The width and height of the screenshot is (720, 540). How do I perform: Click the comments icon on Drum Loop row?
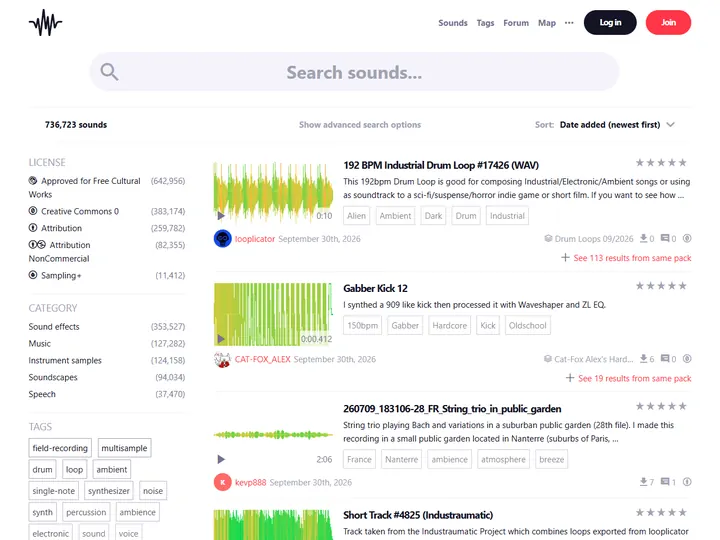pyautogui.click(x=665, y=238)
